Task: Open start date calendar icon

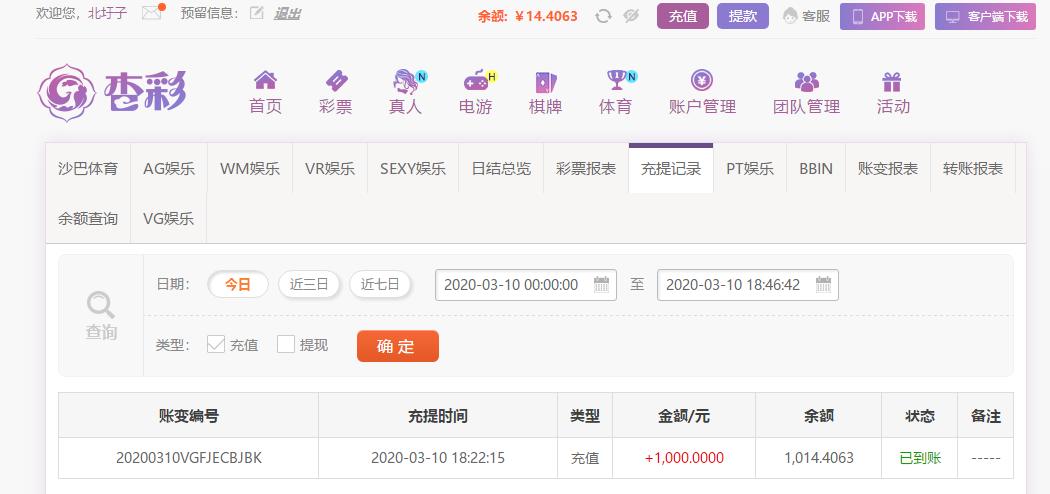Action: (x=601, y=284)
